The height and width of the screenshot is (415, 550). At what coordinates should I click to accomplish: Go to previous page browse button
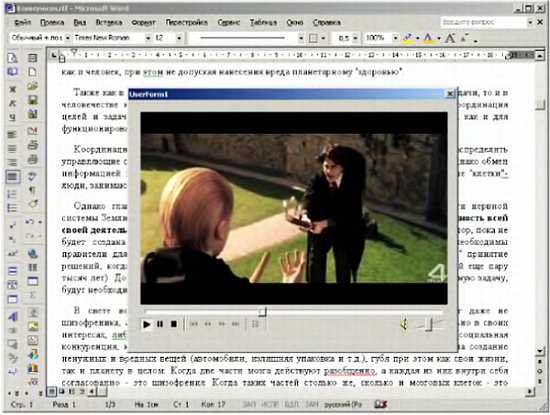(x=540, y=362)
